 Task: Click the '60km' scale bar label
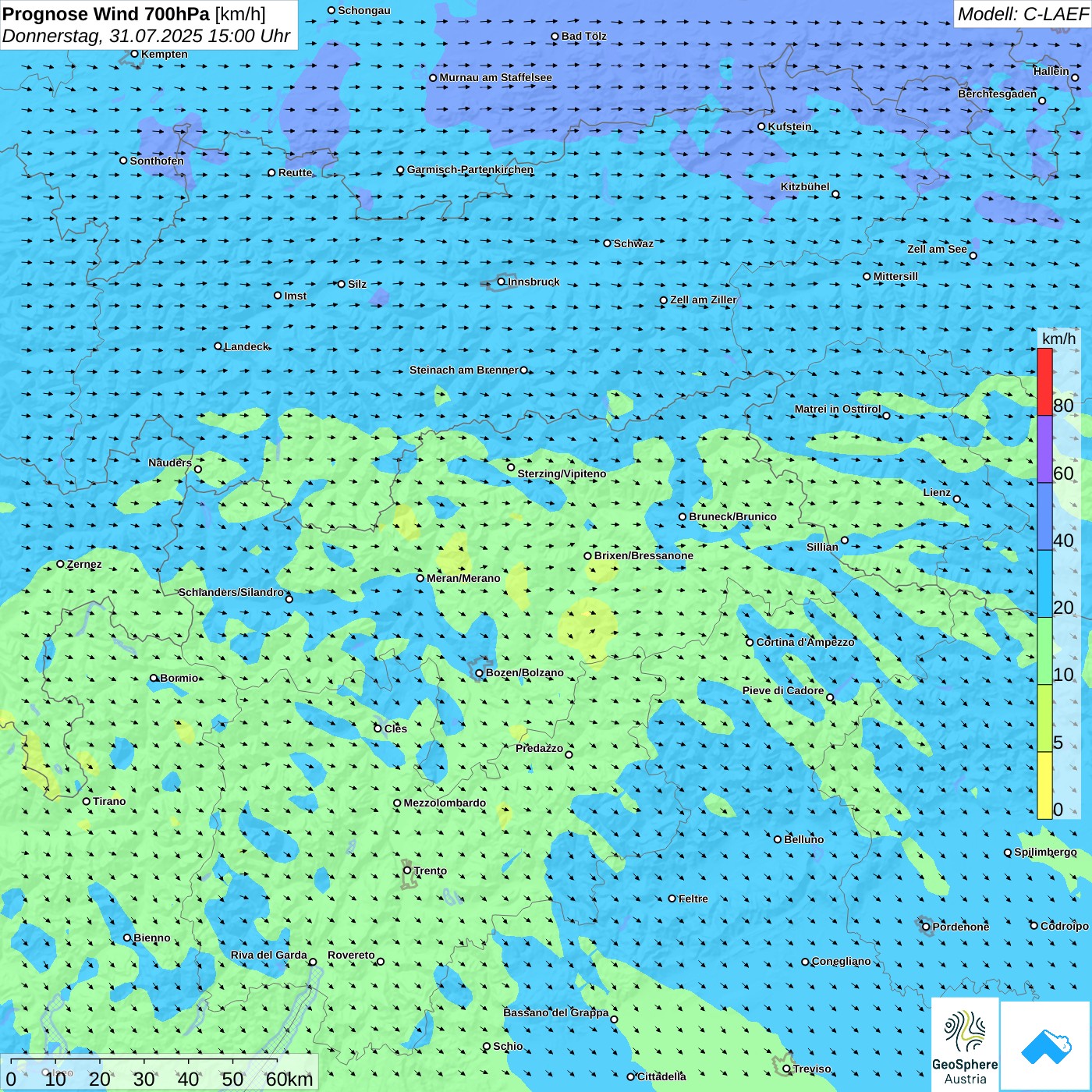289,1079
